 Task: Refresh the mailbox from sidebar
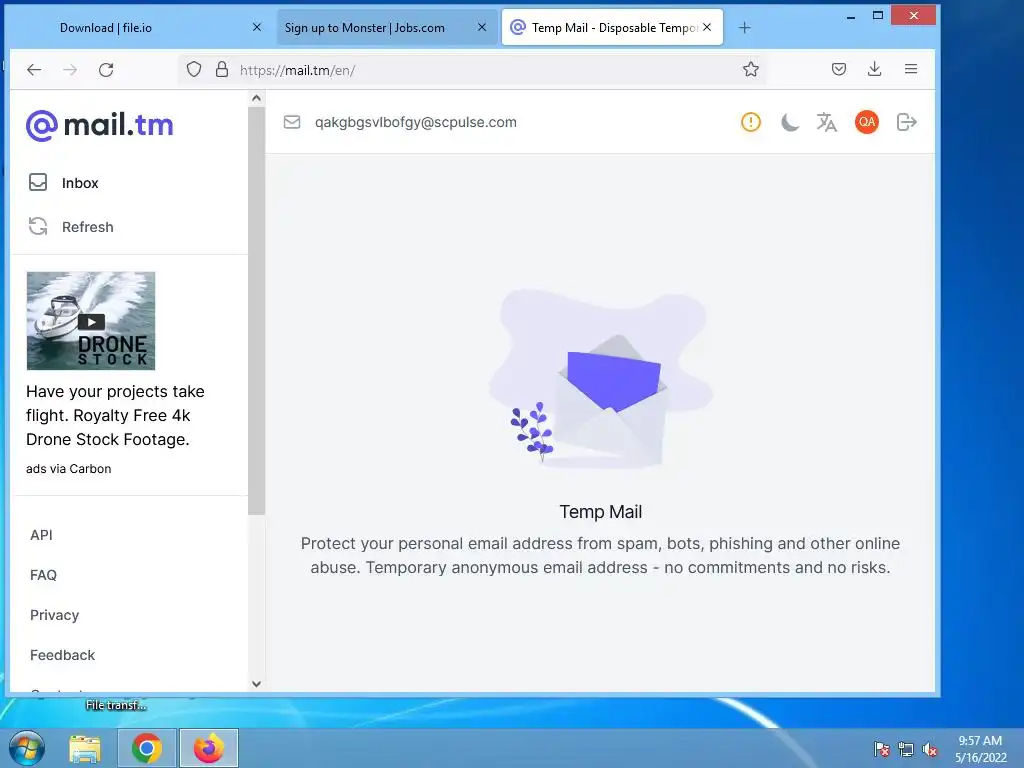pyautogui.click(x=88, y=227)
